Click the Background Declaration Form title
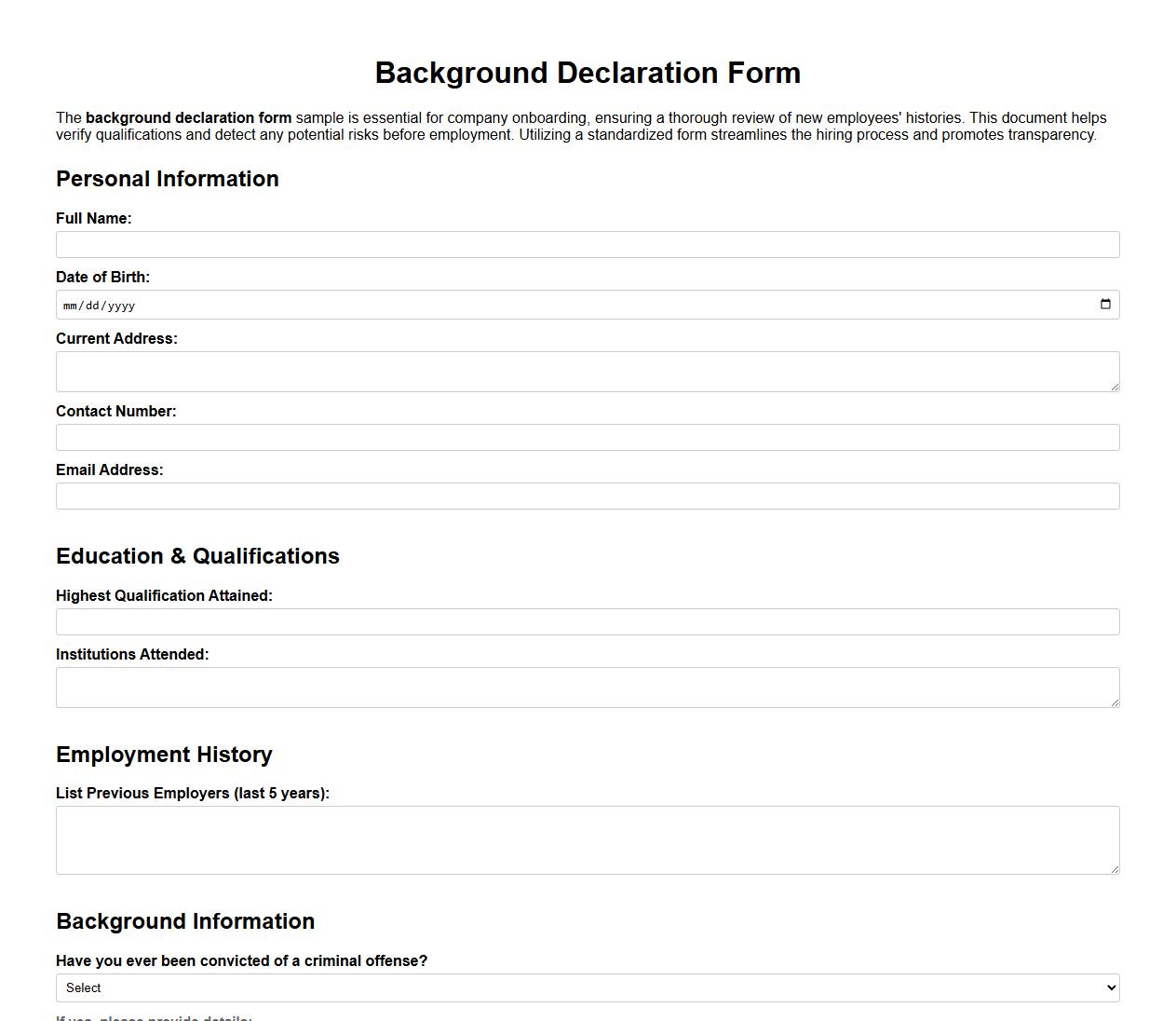1176x1021 pixels. (588, 73)
